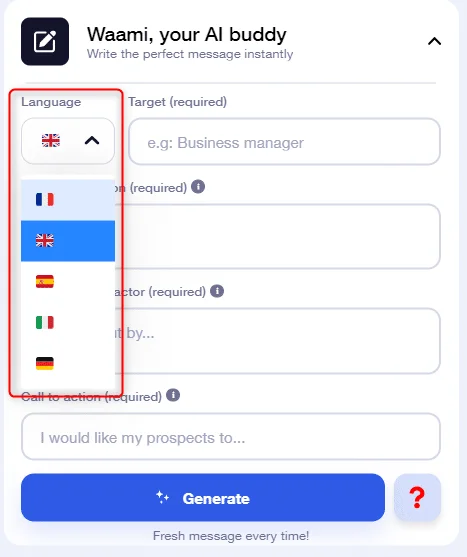The height and width of the screenshot is (557, 467).
Task: Choose the Spanish flag option
Action: 68,282
